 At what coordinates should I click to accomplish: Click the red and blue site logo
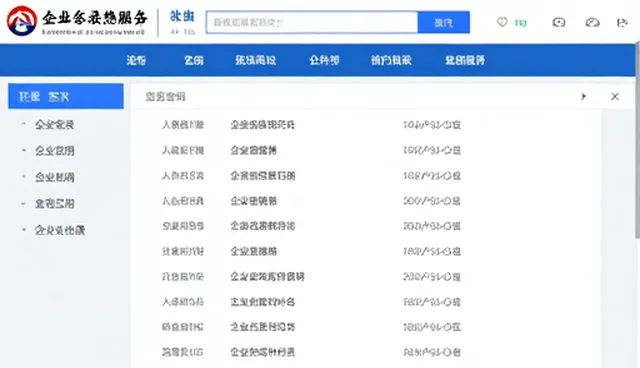coord(22,21)
